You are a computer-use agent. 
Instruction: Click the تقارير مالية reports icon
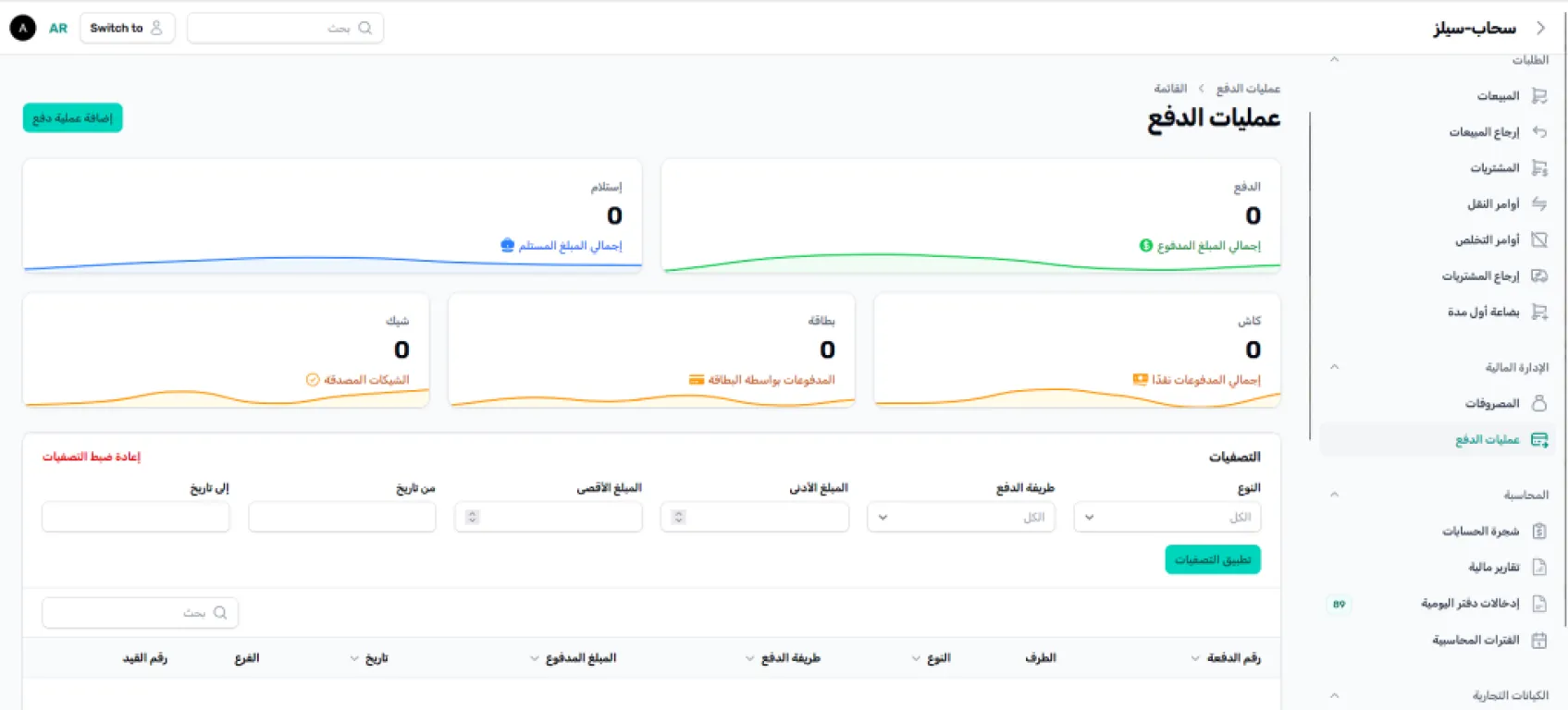tap(1540, 567)
